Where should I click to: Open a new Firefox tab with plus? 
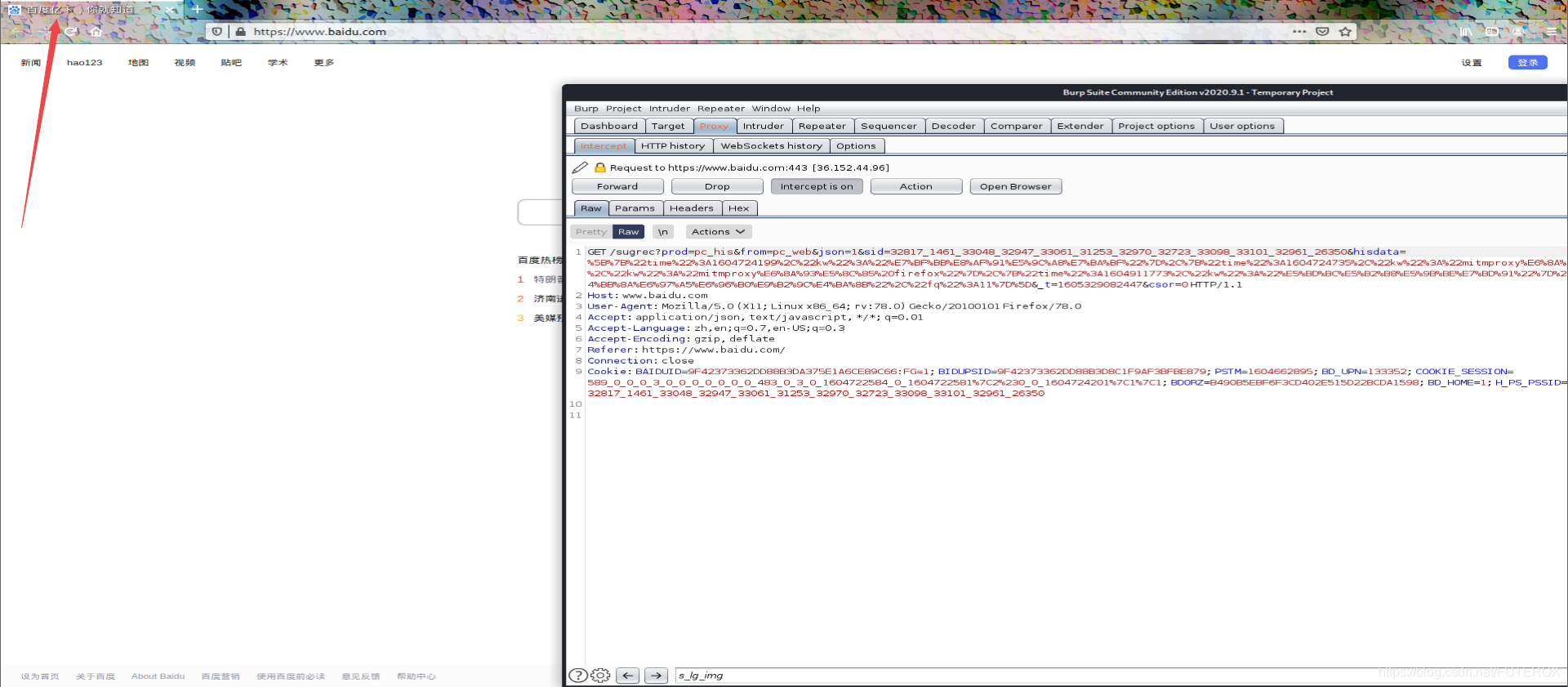[197, 10]
